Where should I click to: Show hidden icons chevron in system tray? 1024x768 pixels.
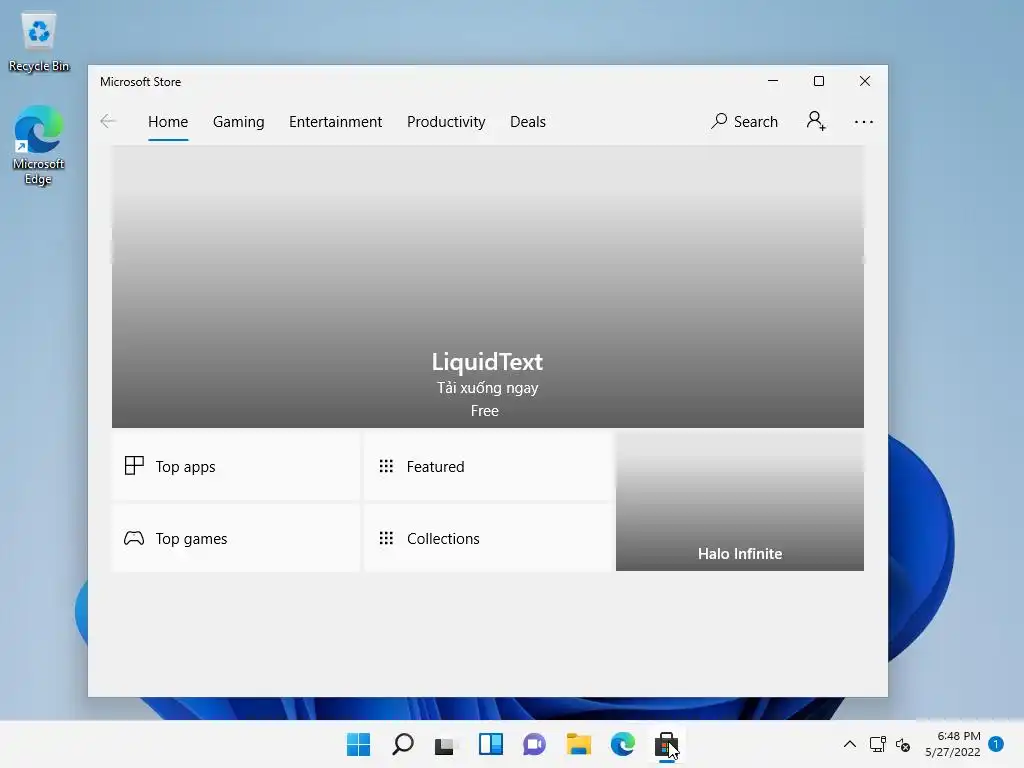click(850, 744)
